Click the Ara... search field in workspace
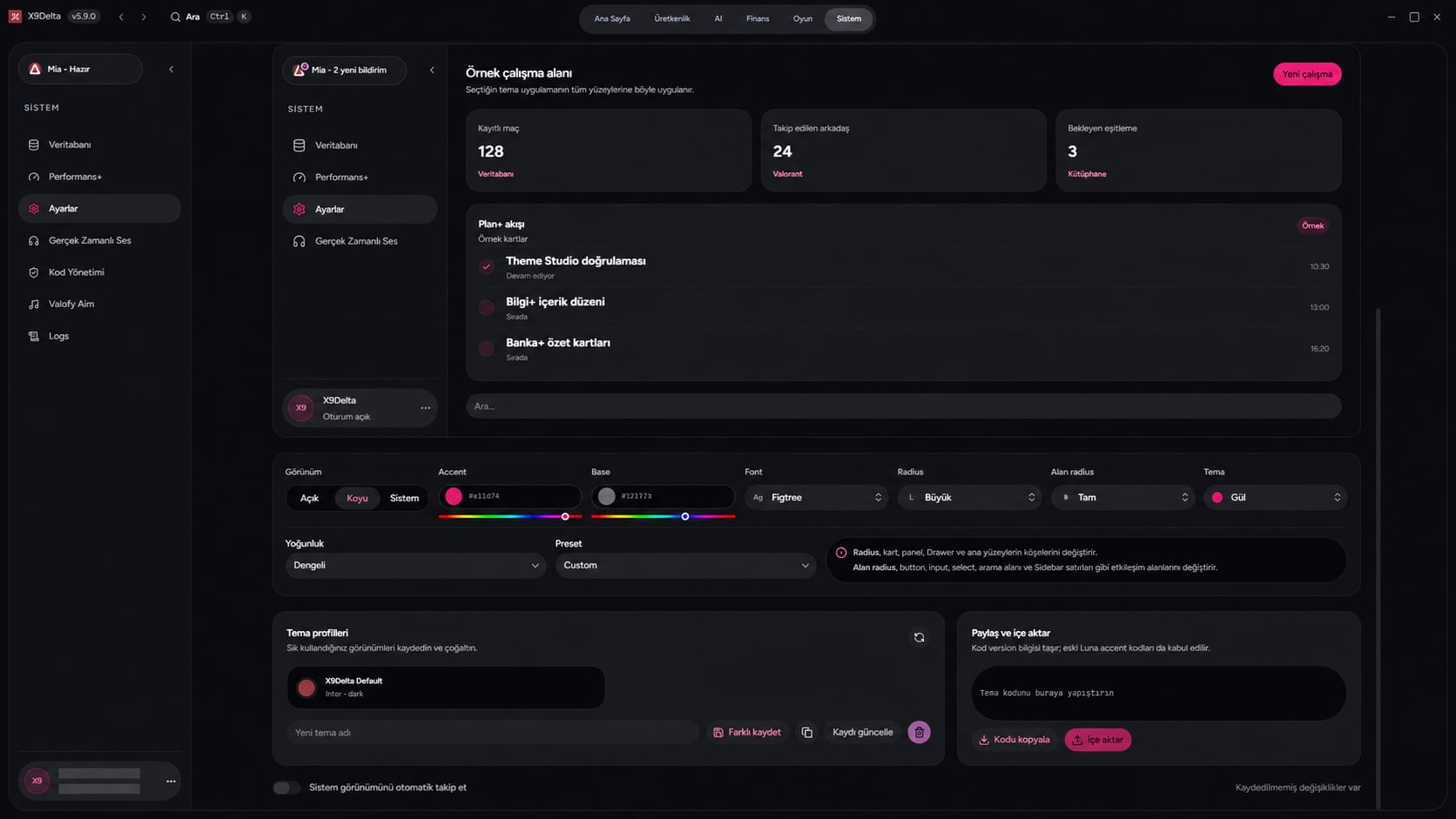The image size is (1456, 819). (x=903, y=406)
